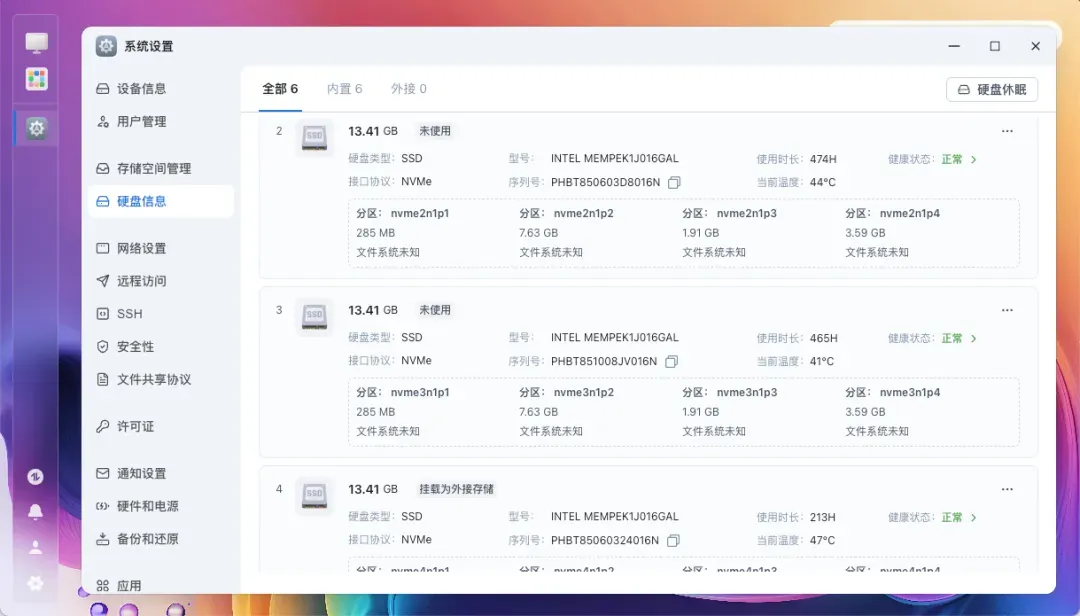The height and width of the screenshot is (616, 1080).
Task: Click disk 3 SSD drive thumbnail
Action: [x=314, y=316]
